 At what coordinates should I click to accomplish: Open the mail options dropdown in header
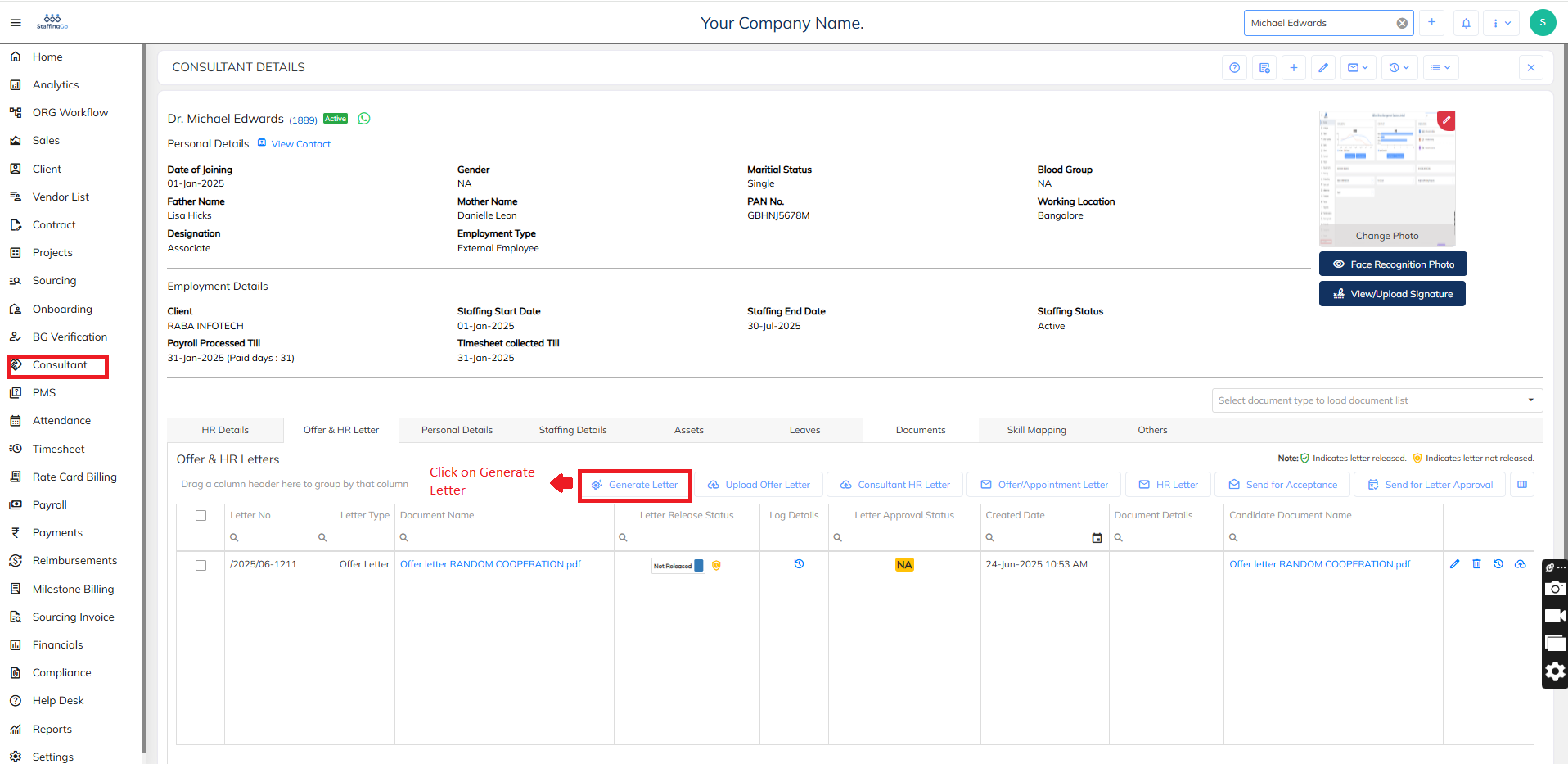pos(1358,68)
